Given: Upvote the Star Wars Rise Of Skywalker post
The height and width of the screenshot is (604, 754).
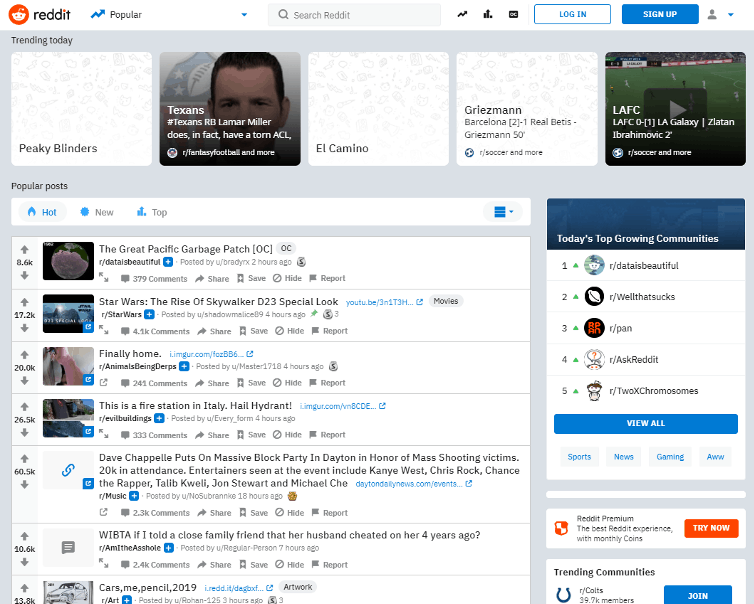Looking at the screenshot, I should (x=25, y=302).
